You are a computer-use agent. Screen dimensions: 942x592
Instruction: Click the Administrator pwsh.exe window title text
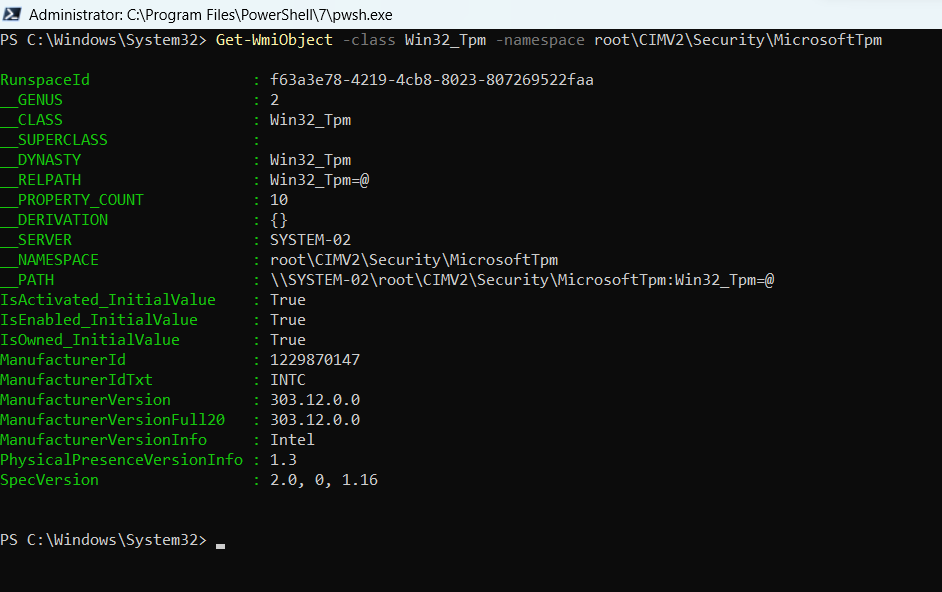point(210,15)
